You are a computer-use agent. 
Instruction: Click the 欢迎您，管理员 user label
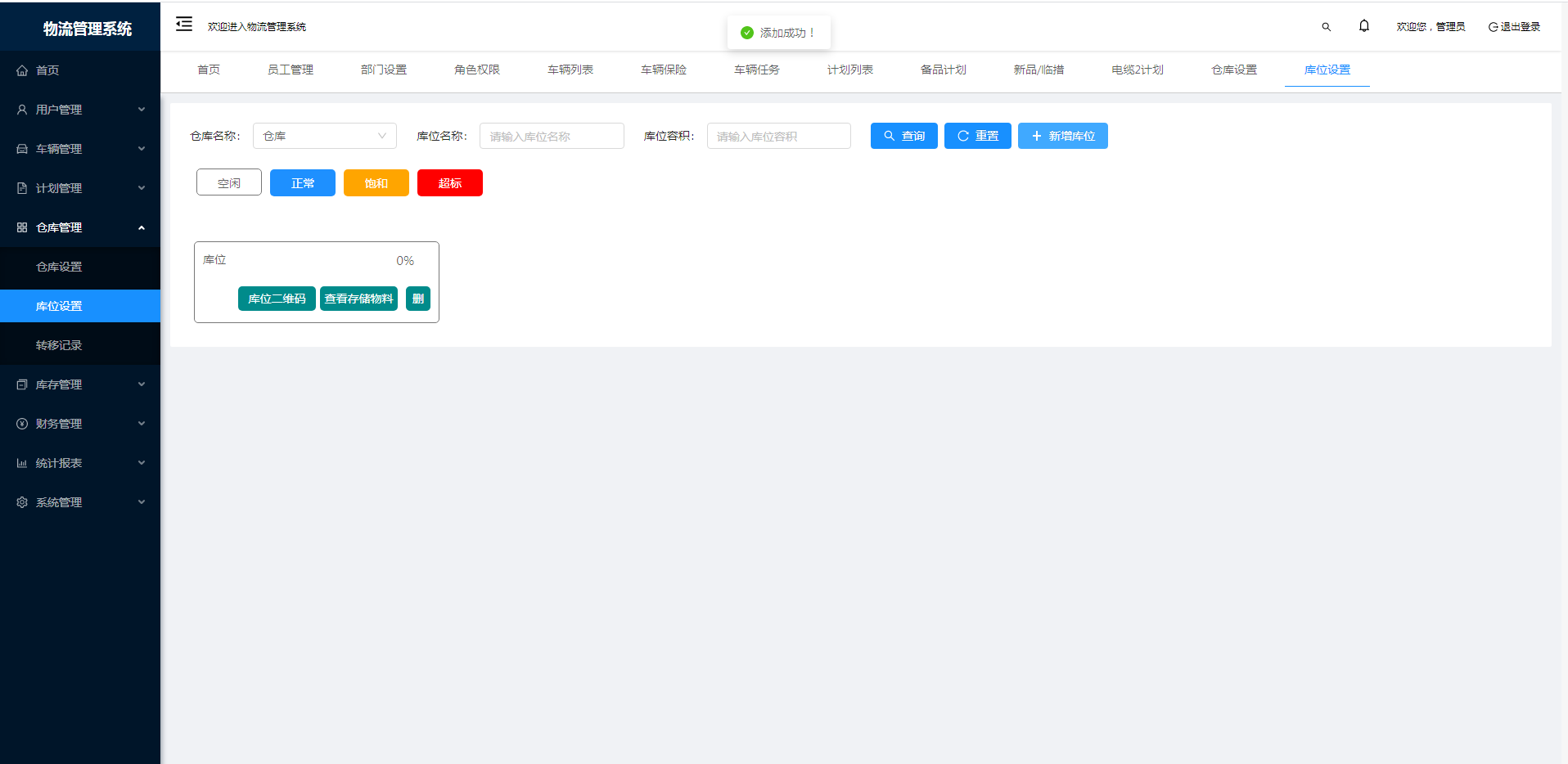pos(1431,27)
